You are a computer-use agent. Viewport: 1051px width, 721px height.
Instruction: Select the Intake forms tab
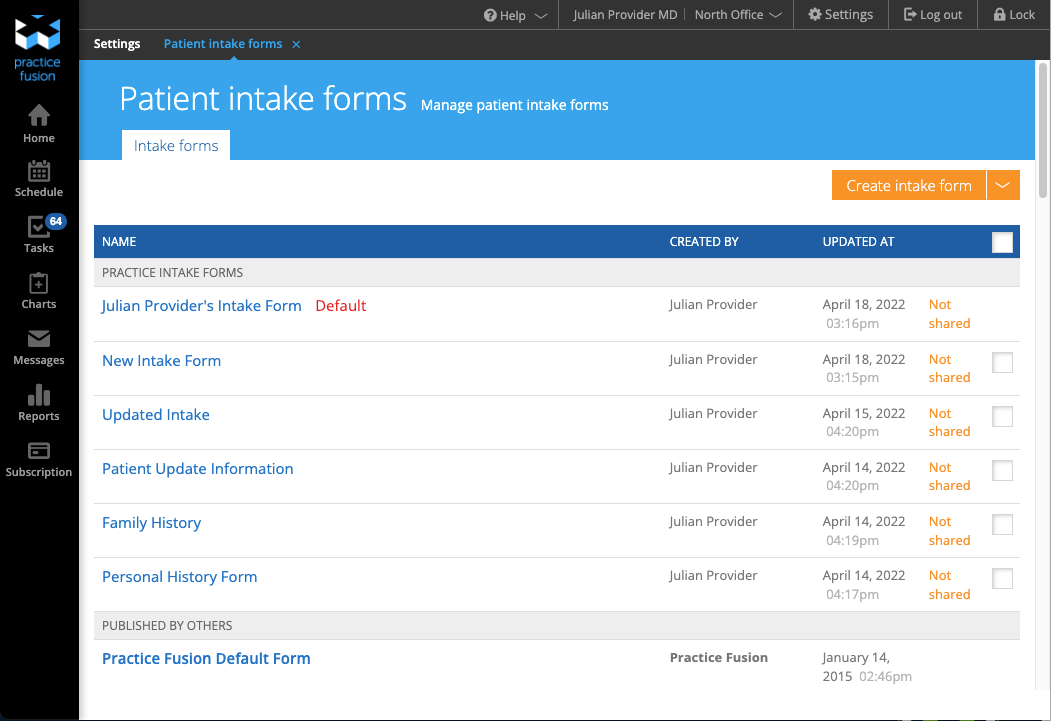click(175, 145)
